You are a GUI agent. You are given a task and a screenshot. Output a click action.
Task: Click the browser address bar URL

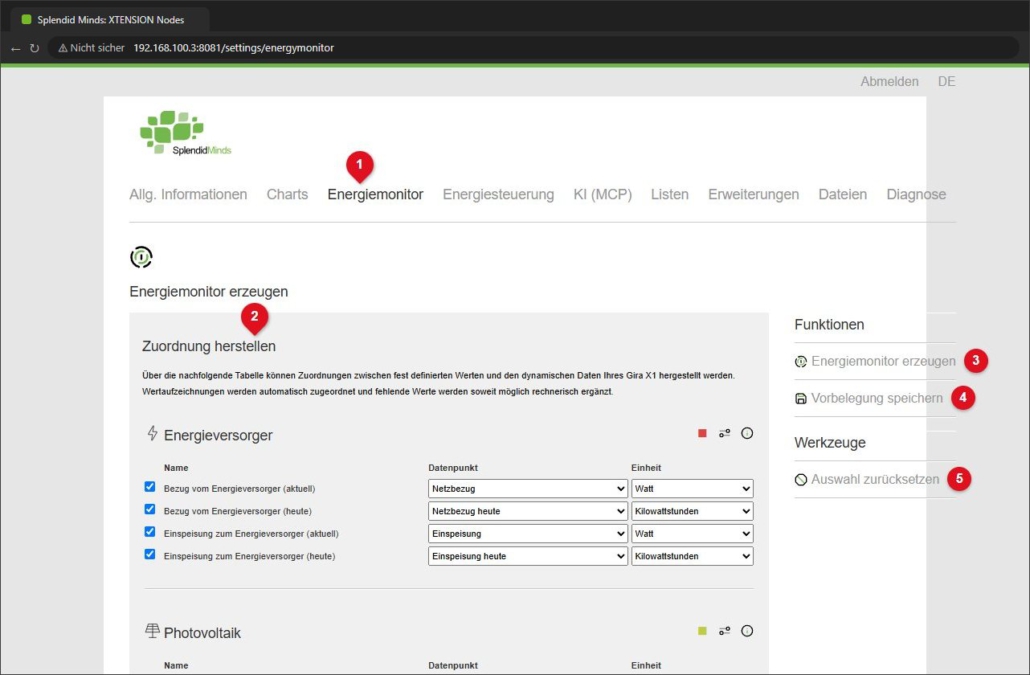coord(233,48)
